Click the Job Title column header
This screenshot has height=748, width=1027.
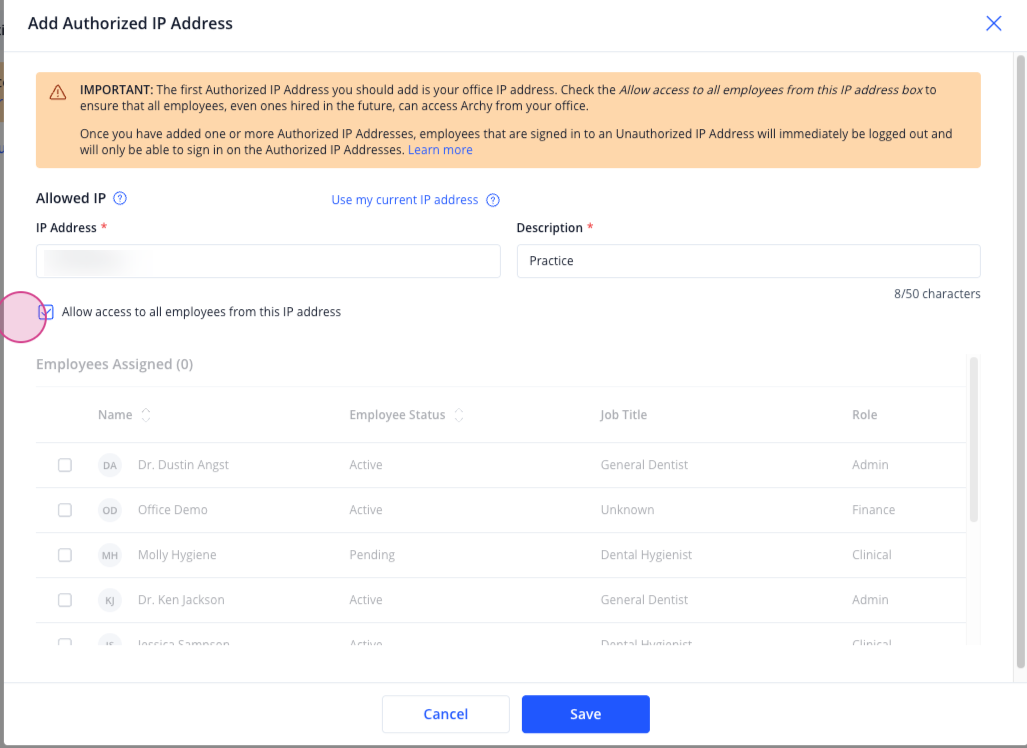(x=624, y=415)
